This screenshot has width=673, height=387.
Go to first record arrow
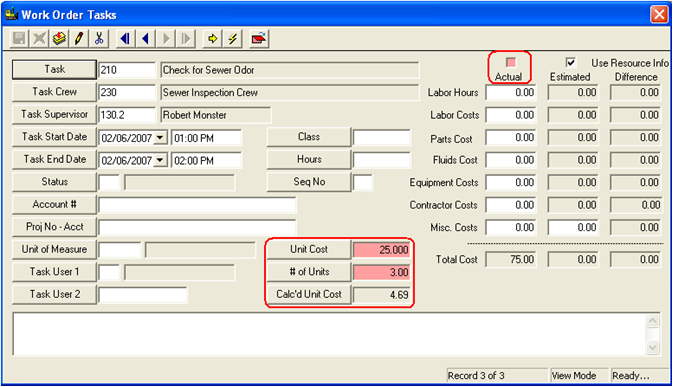(x=125, y=39)
